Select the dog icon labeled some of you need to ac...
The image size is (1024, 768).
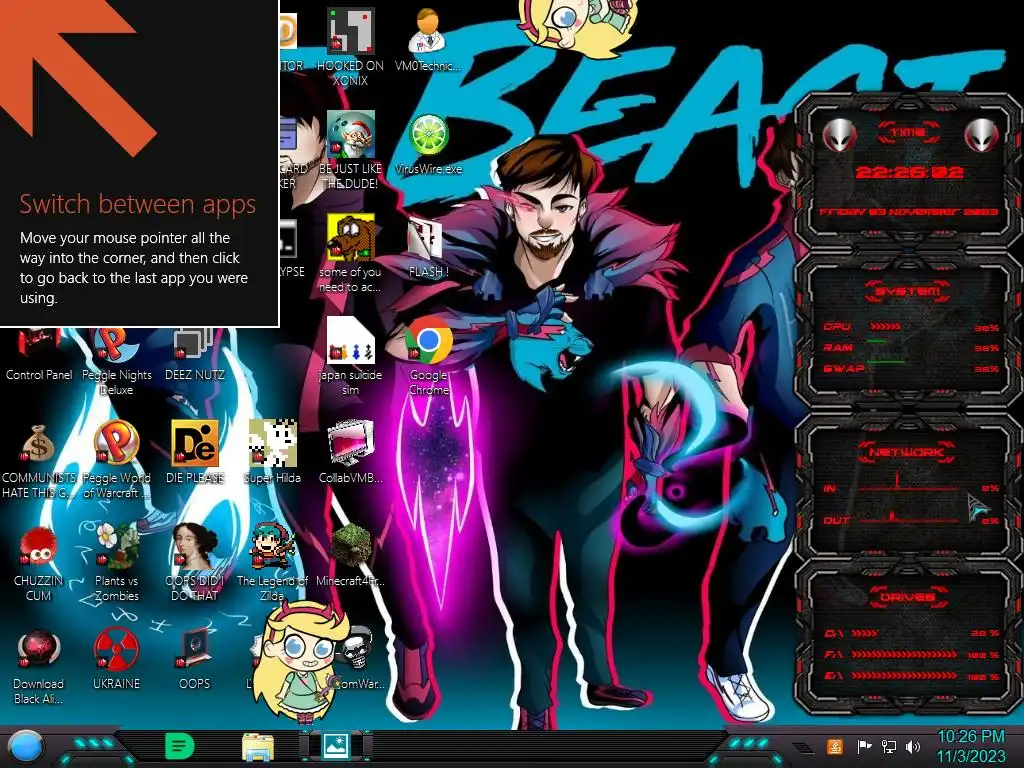[350, 253]
